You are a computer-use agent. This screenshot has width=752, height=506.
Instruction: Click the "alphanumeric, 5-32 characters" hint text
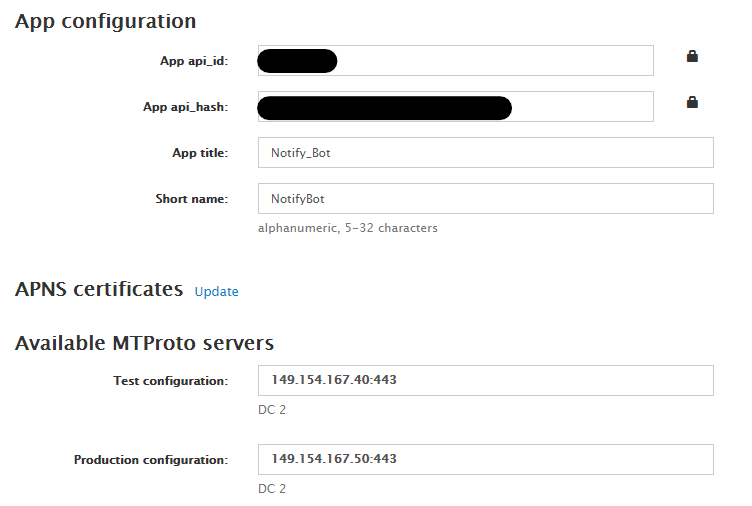347,228
